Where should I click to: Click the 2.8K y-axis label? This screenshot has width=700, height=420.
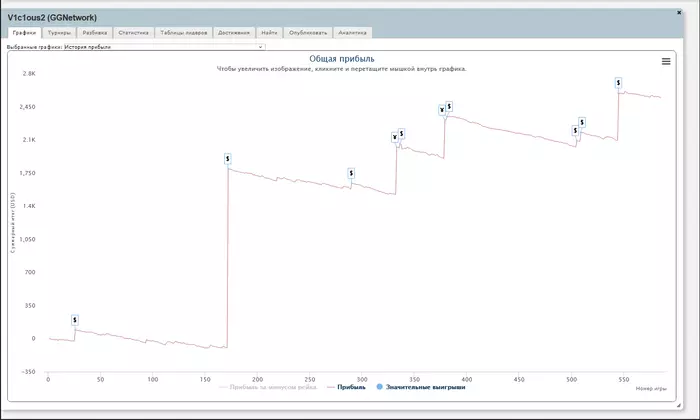[x=29, y=74]
